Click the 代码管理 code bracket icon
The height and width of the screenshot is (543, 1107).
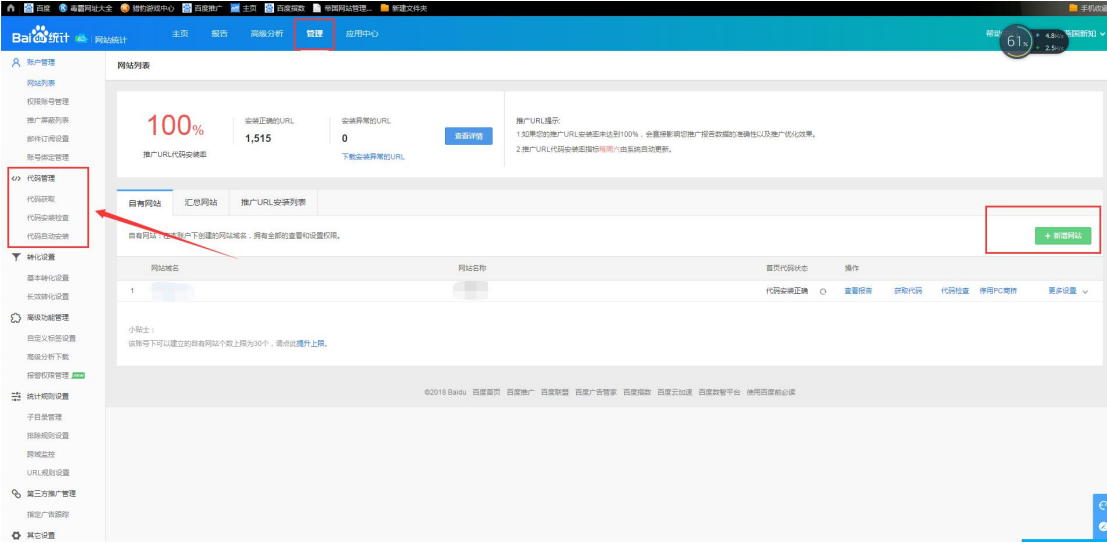[x=16, y=179]
